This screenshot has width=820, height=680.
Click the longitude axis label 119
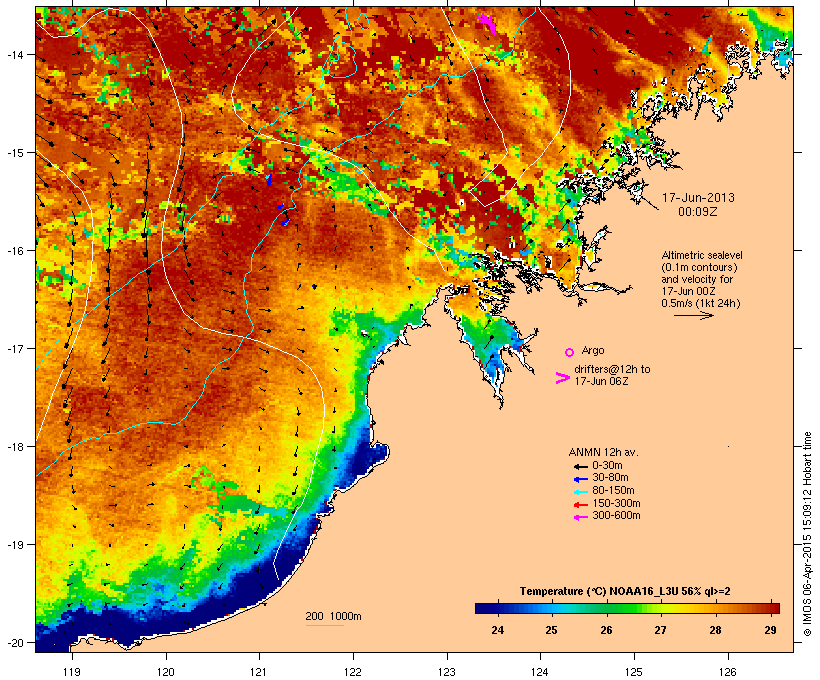72,672
